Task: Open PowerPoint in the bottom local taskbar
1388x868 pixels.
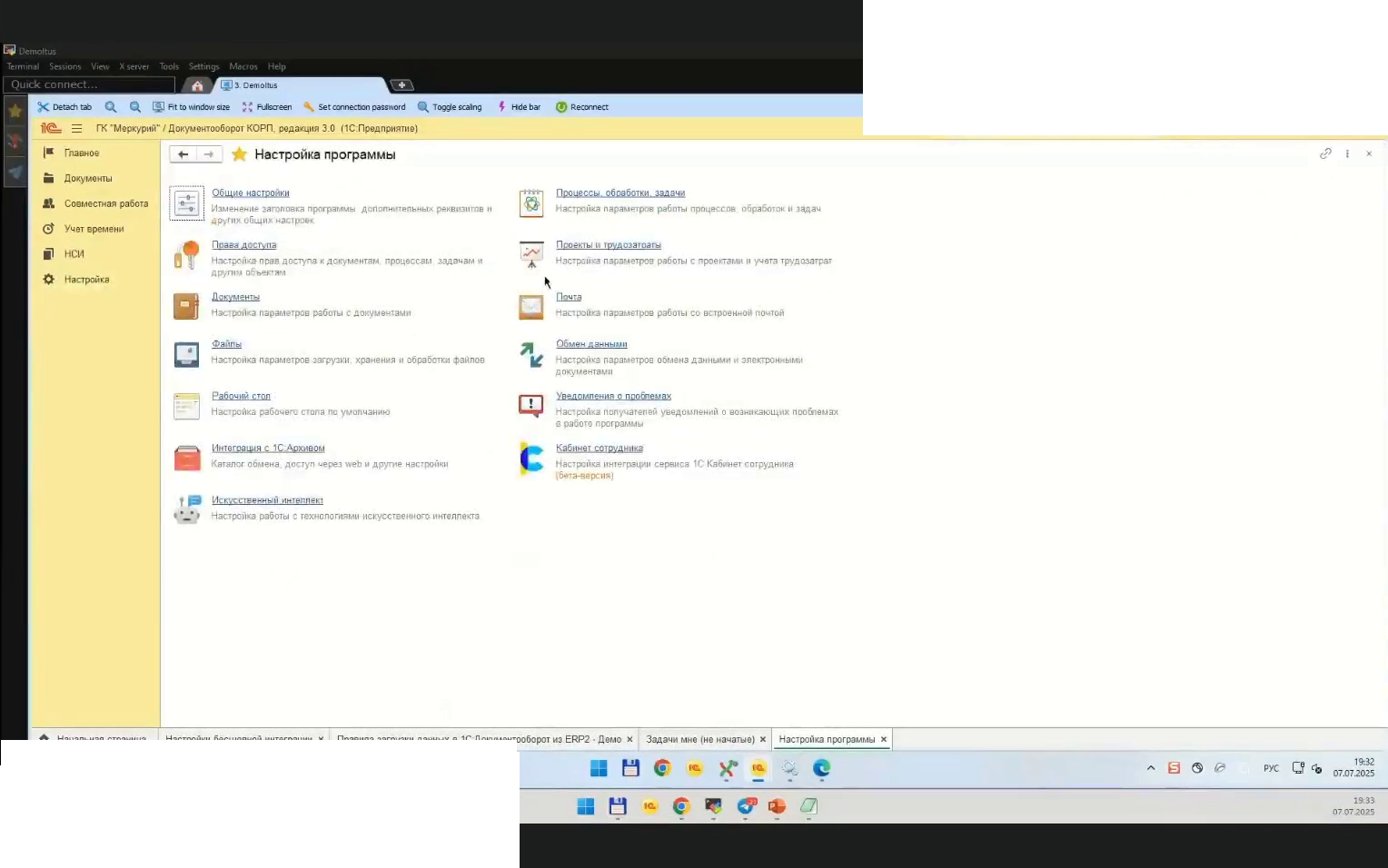Action: click(777, 806)
